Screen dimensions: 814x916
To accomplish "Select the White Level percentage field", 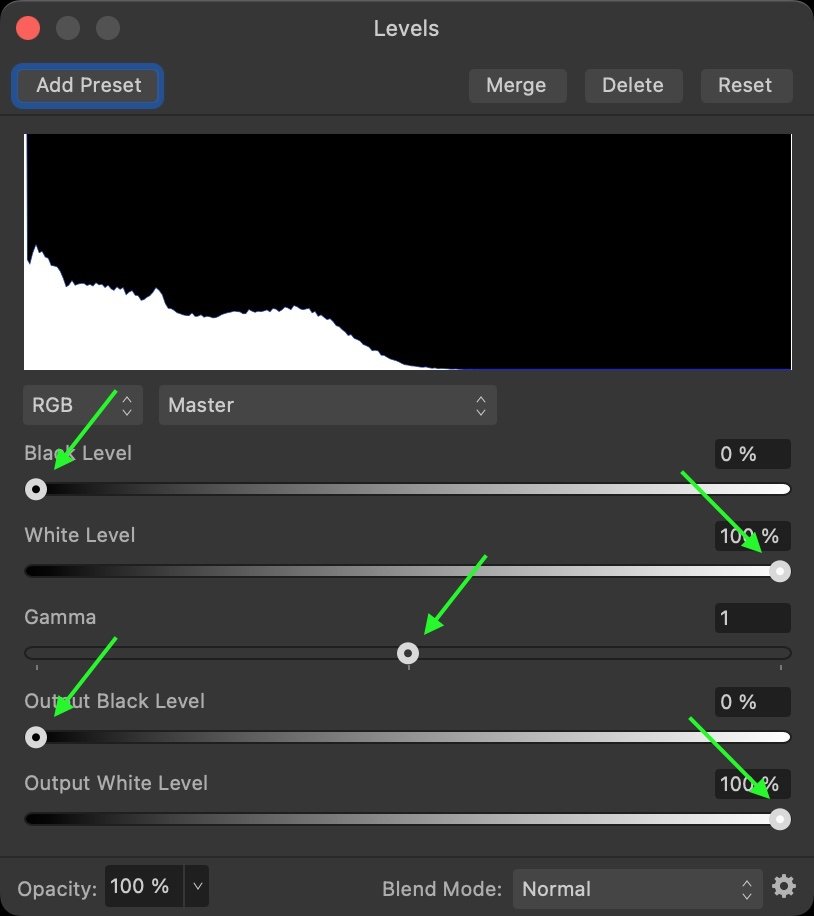I will tap(753, 536).
